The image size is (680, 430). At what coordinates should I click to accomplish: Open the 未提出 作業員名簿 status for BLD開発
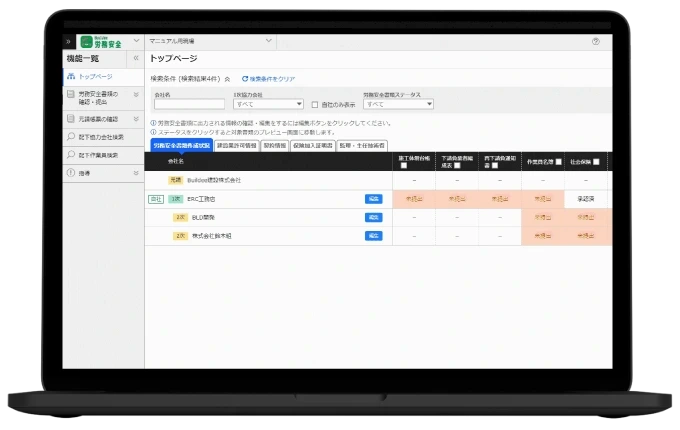coord(543,218)
